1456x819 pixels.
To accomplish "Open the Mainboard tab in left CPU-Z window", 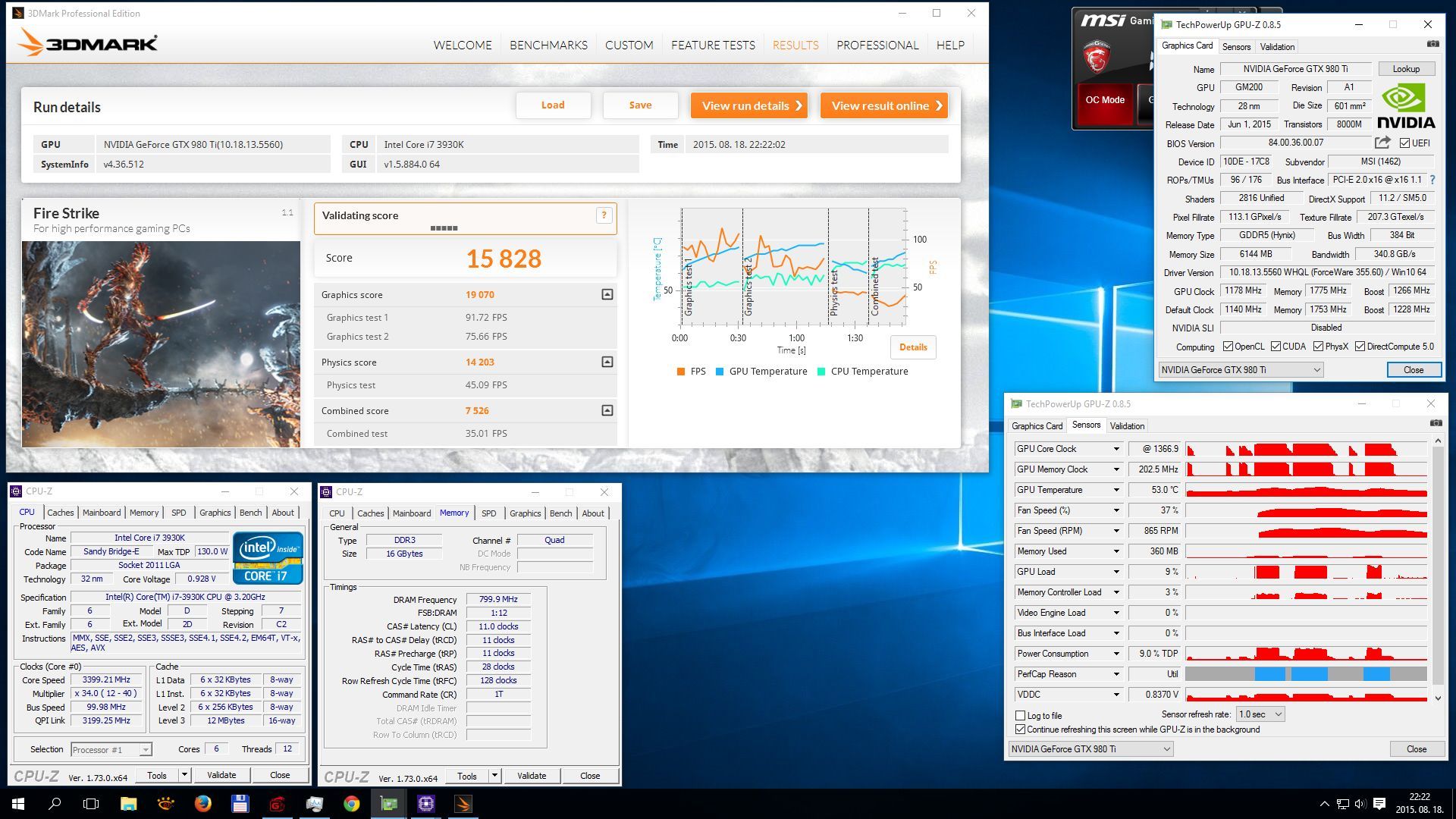I will coord(102,513).
